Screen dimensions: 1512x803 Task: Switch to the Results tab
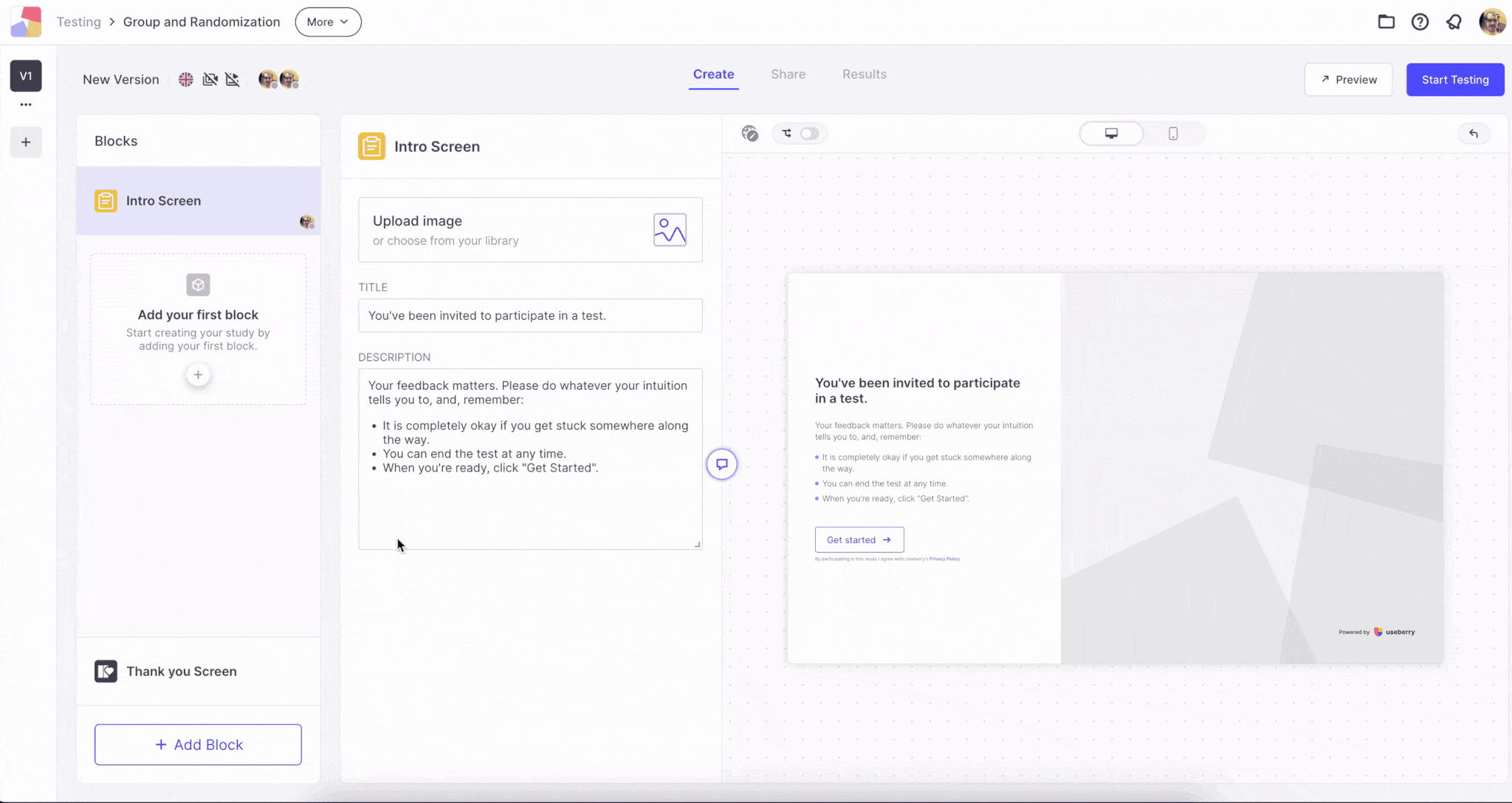(865, 74)
